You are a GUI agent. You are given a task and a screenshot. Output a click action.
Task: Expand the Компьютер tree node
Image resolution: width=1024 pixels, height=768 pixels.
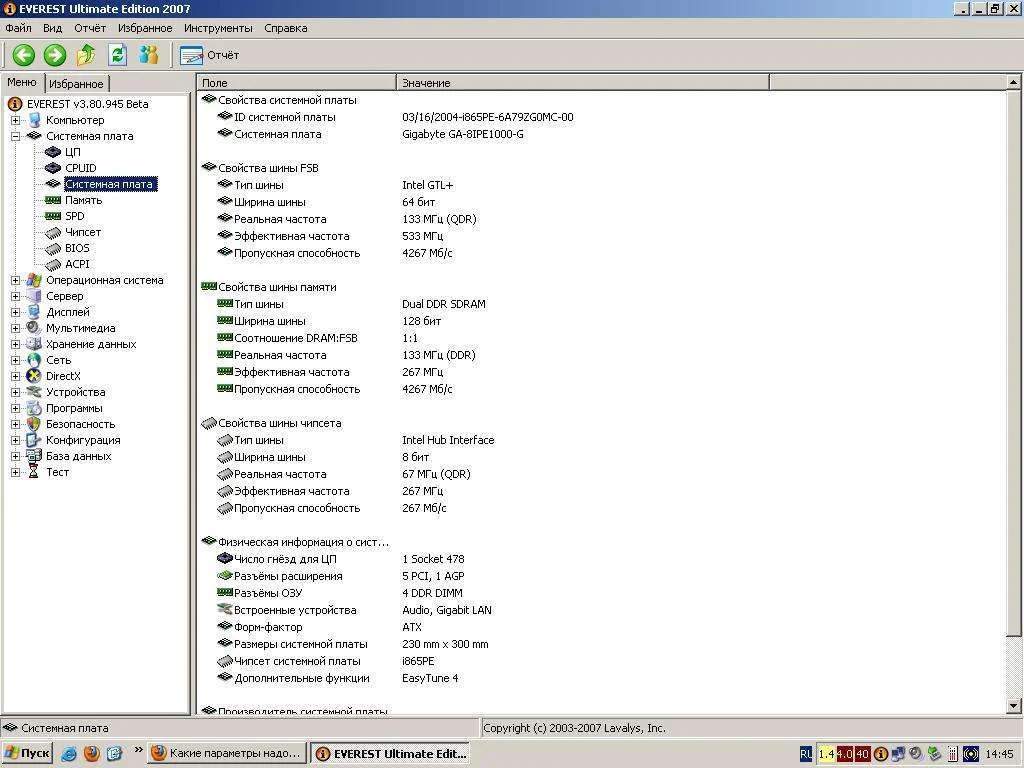point(16,120)
